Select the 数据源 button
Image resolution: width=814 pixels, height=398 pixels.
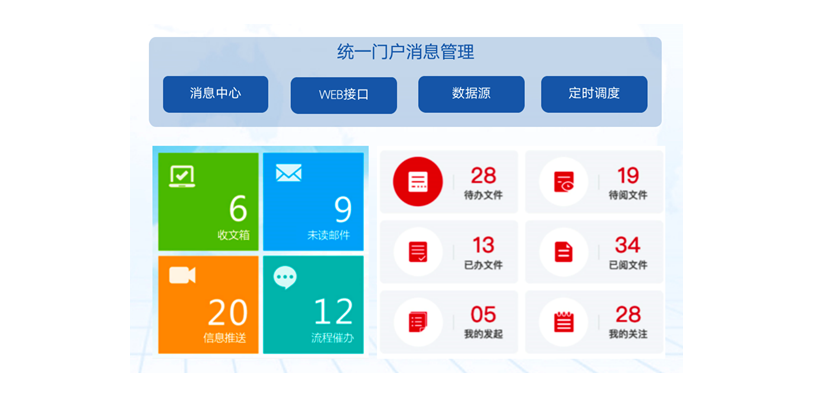(471, 94)
